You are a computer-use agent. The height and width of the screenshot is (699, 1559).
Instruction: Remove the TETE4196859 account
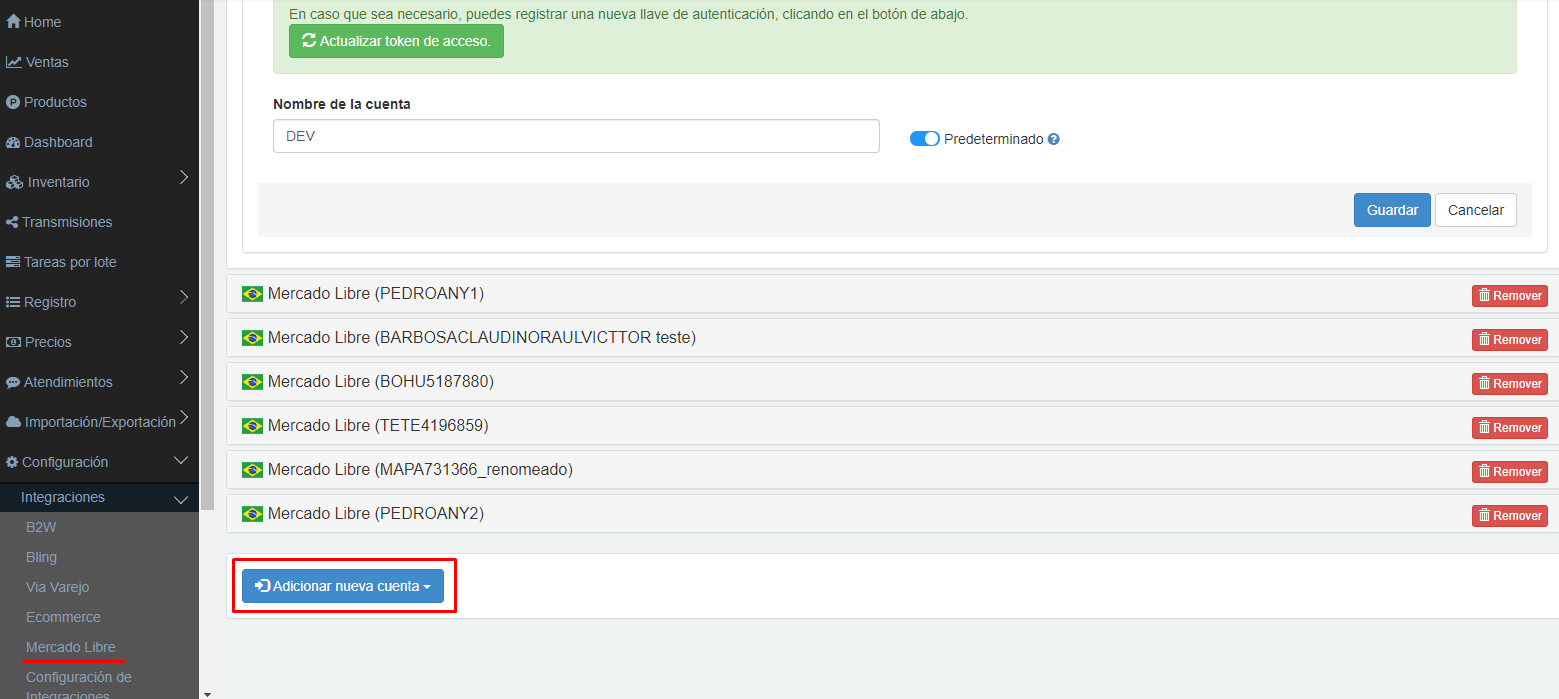click(x=1509, y=427)
